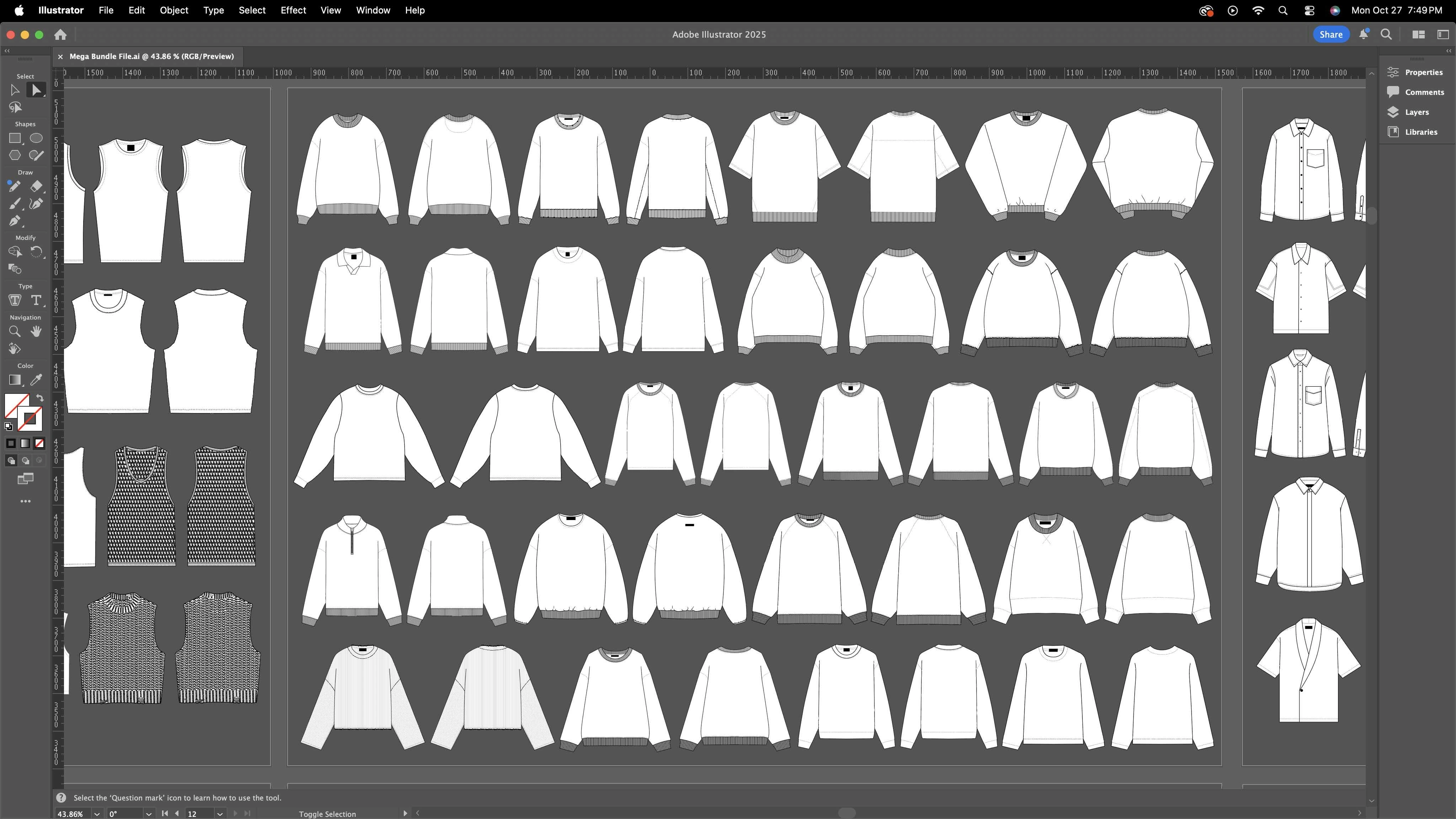
Task: Select the Touch Type tool
Action: coord(15,300)
